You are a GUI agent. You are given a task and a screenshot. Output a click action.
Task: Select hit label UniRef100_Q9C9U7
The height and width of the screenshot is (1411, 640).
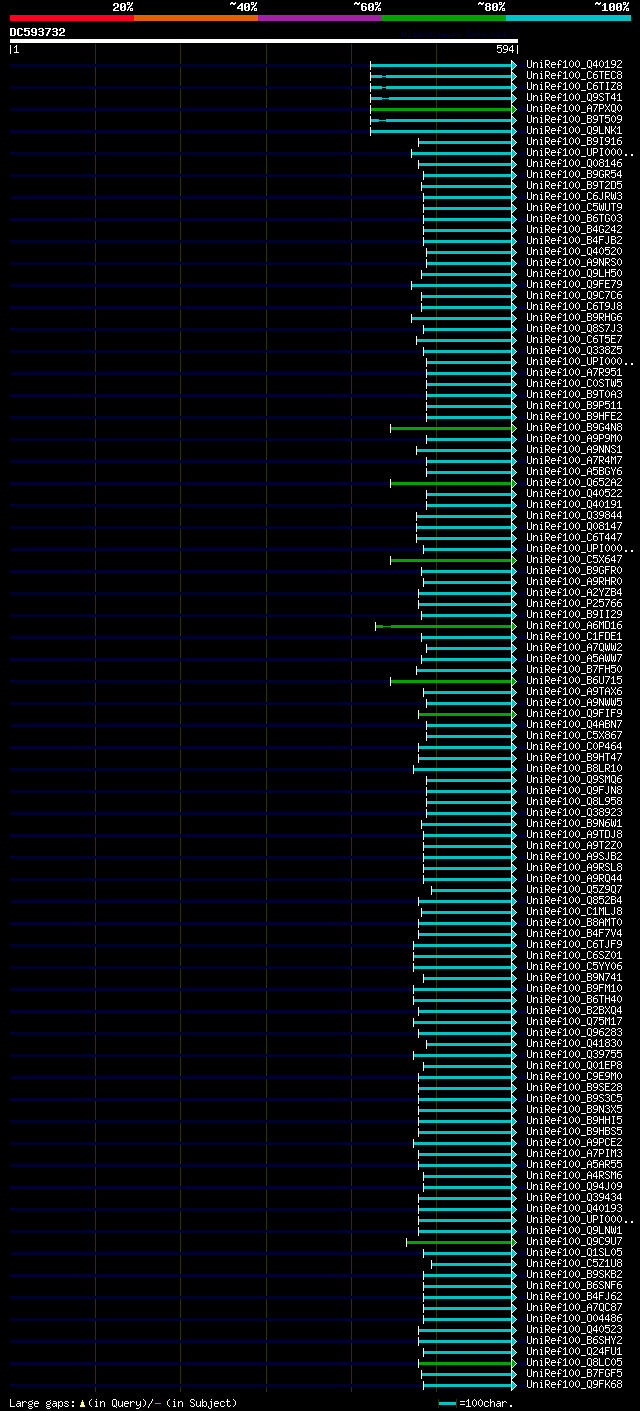pos(574,1241)
